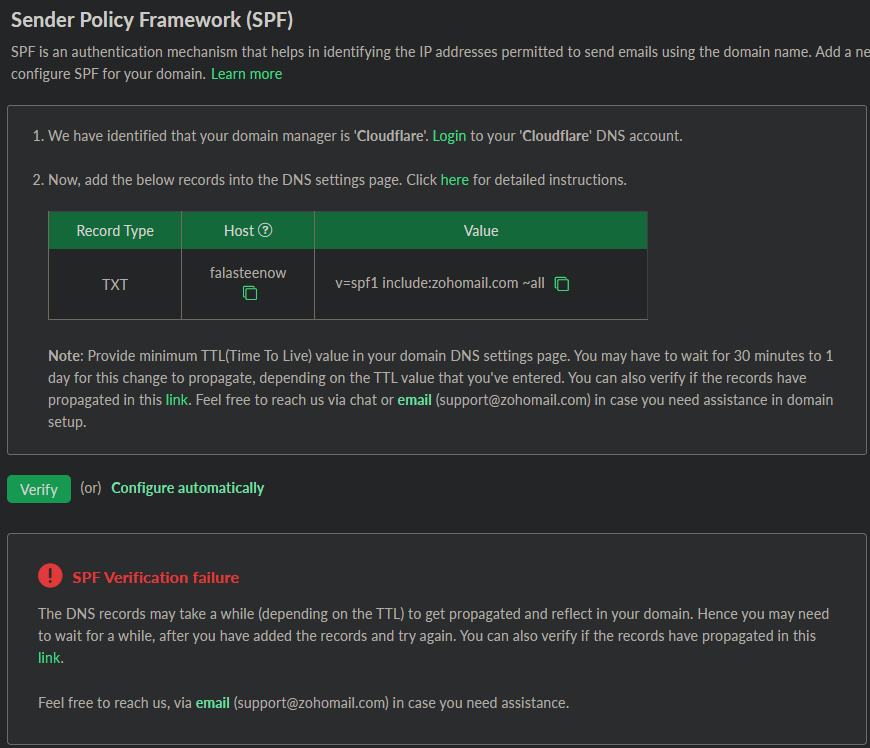Select the TXT record type cell

pyautogui.click(x=115, y=285)
